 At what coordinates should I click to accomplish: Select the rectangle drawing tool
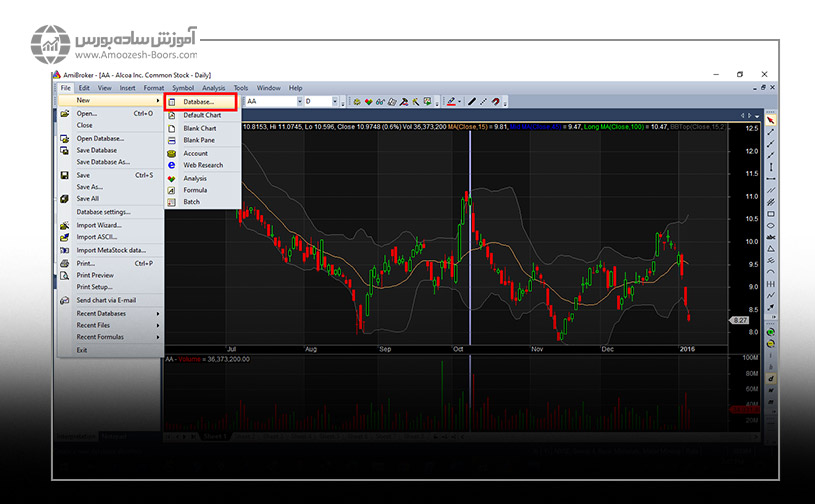click(x=771, y=214)
